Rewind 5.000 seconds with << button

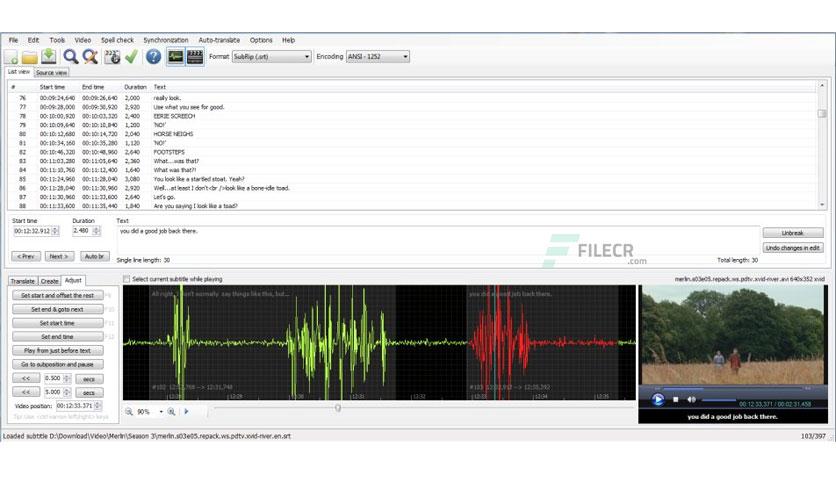tap(26, 392)
